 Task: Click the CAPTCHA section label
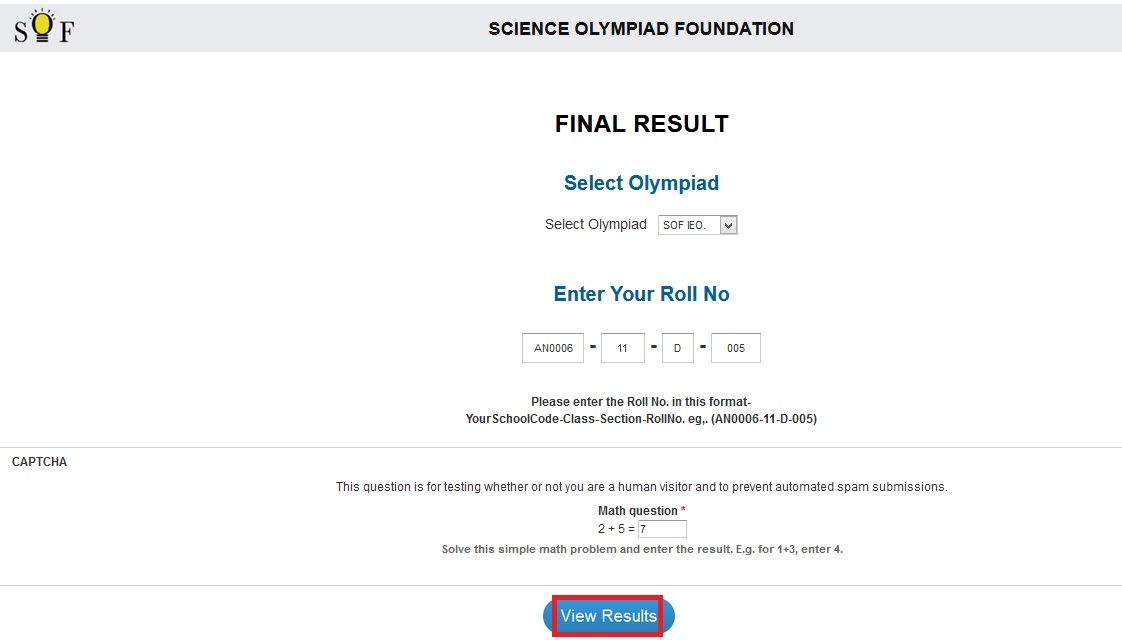click(39, 462)
